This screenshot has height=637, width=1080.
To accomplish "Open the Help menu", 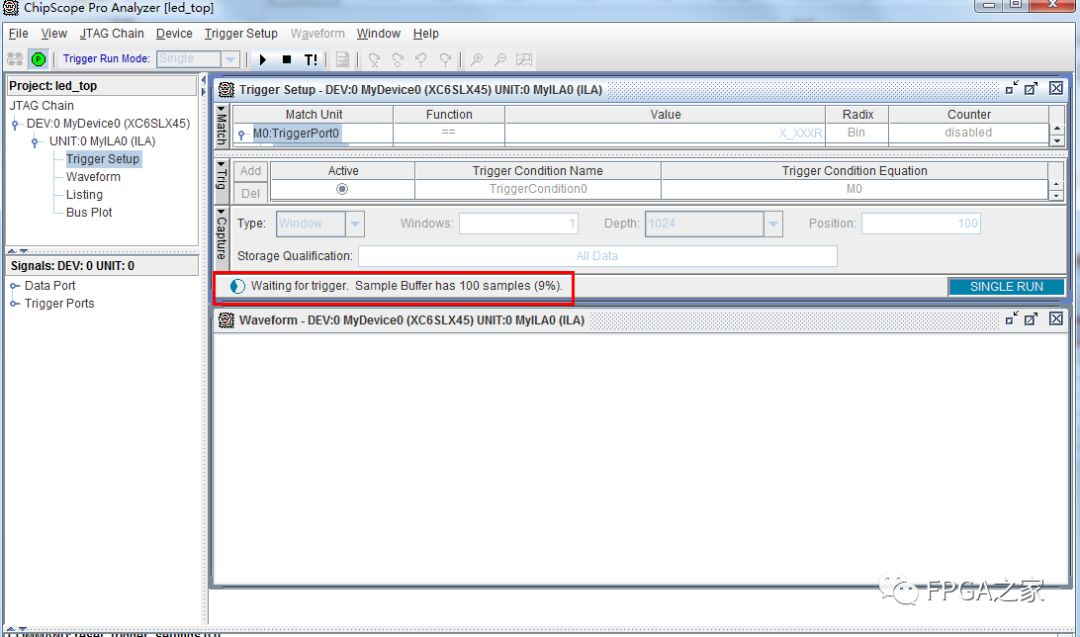I will click(426, 33).
